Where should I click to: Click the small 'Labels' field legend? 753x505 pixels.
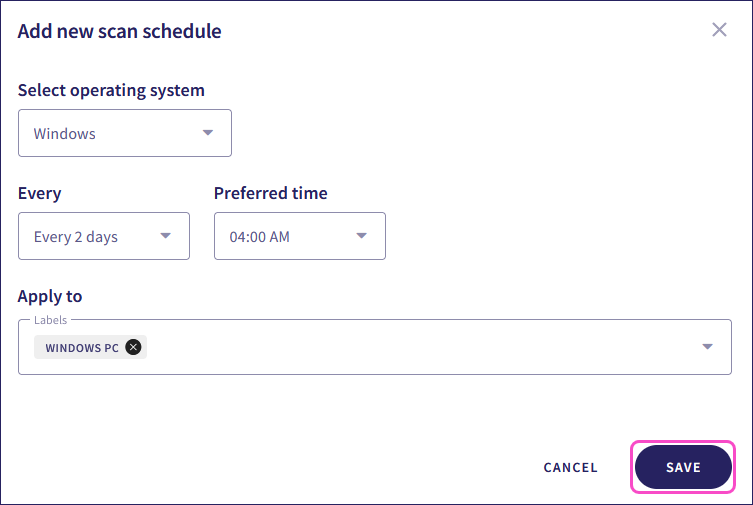coord(50,320)
